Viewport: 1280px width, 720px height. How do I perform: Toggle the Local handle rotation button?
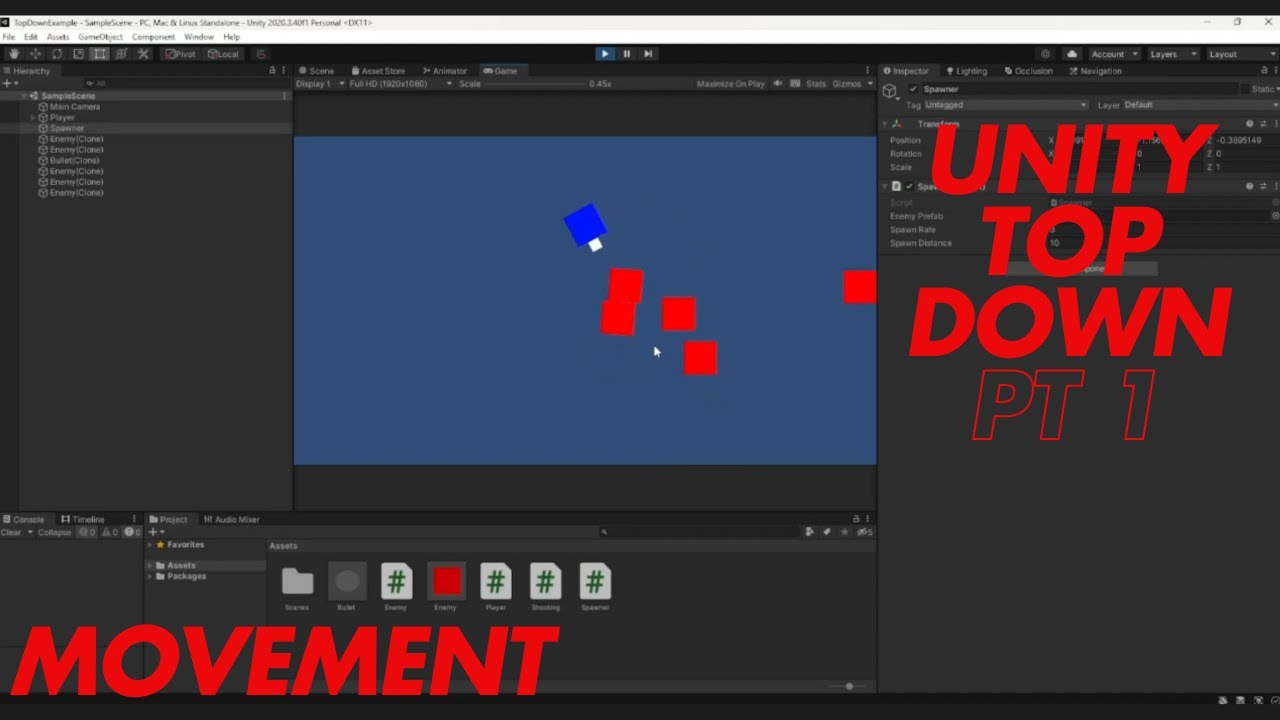click(x=223, y=54)
